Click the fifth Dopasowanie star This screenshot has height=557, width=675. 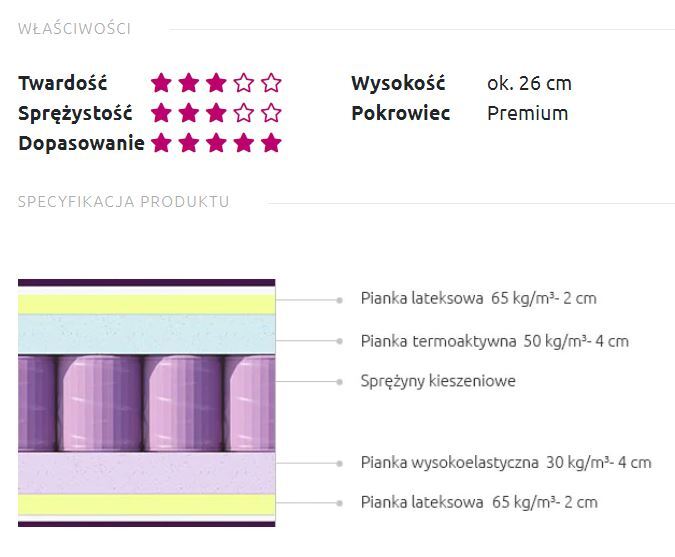pos(271,143)
